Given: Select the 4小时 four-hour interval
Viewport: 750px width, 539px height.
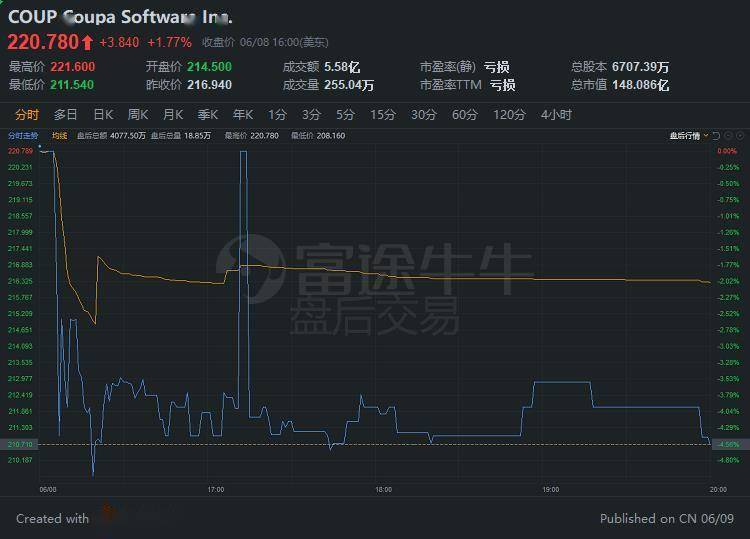Looking at the screenshot, I should (556, 115).
